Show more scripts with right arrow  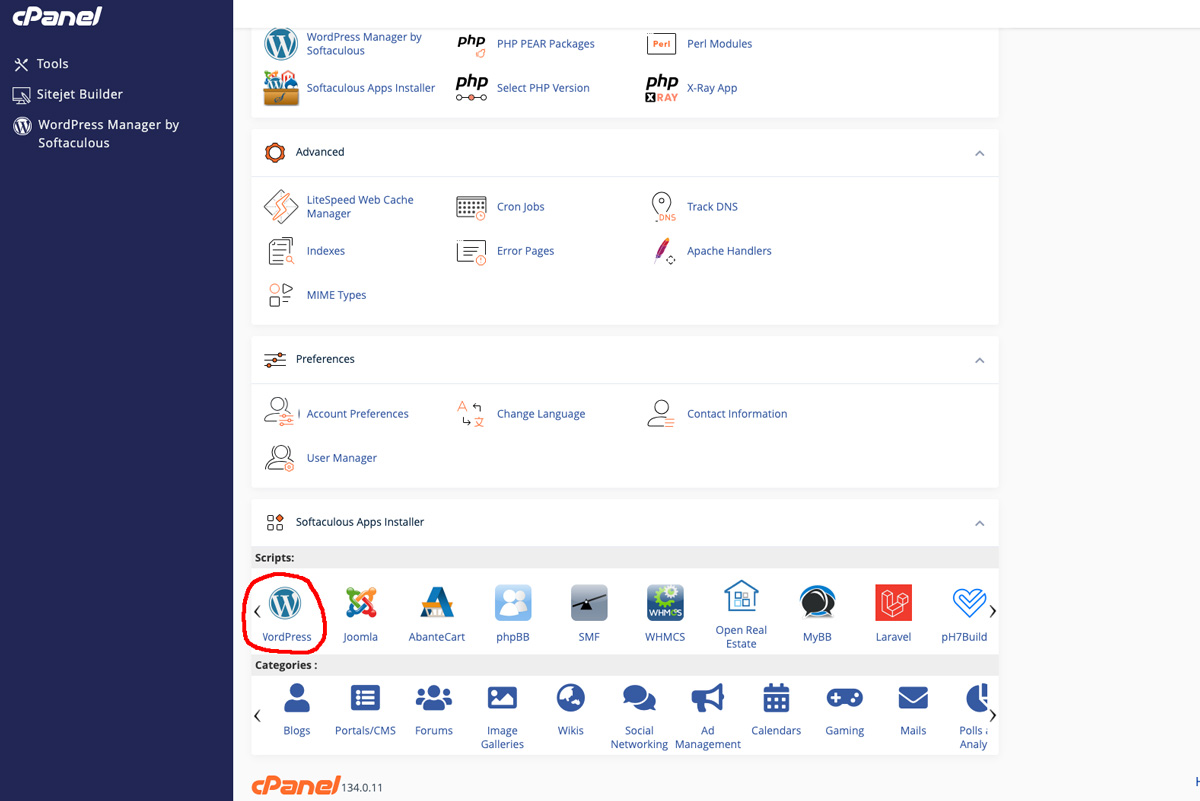point(992,611)
